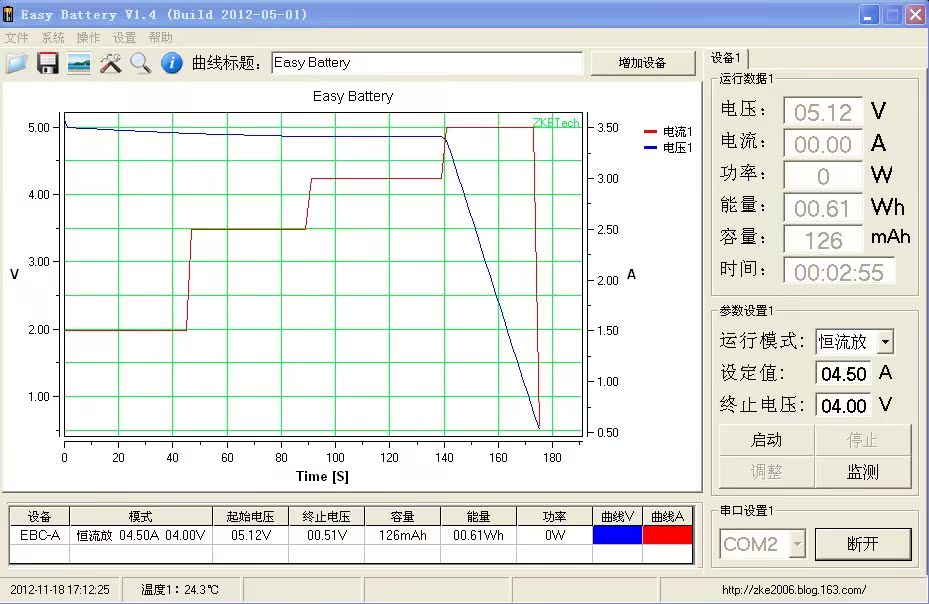
Task: Click the blue 曲线V color swatch
Action: pos(617,535)
